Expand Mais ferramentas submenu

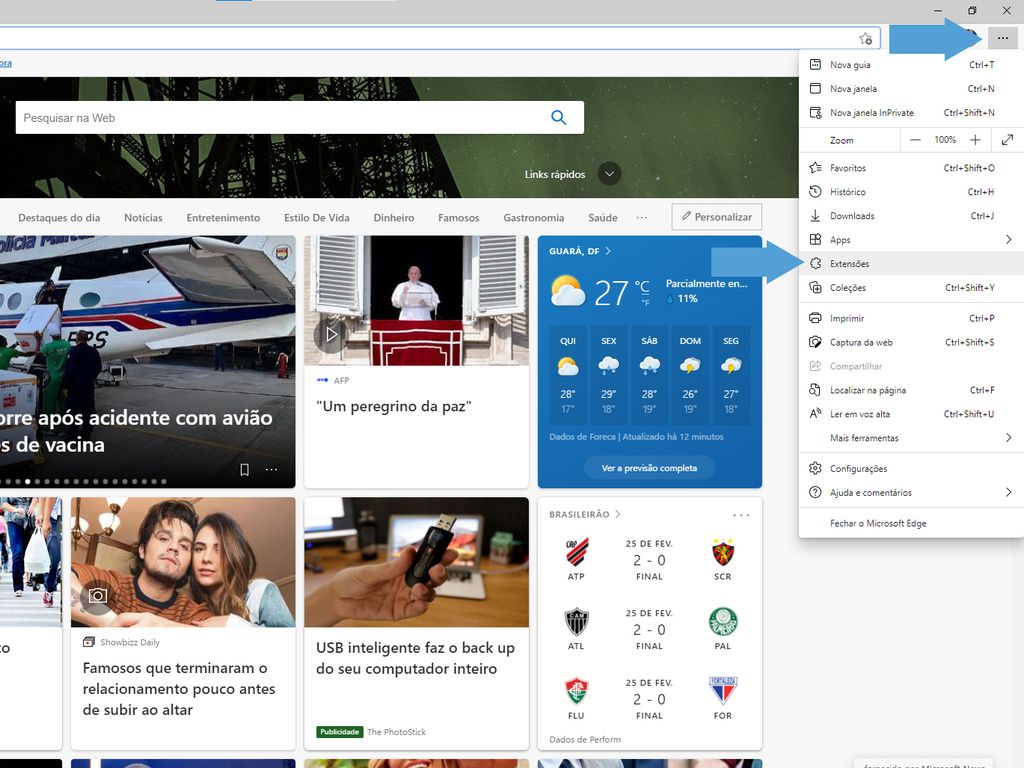pos(911,438)
